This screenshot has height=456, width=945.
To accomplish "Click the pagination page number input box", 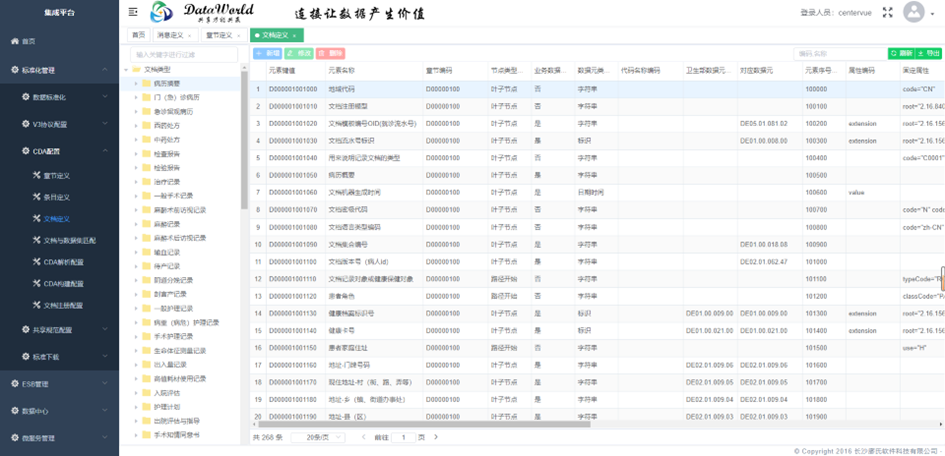I will [403, 437].
